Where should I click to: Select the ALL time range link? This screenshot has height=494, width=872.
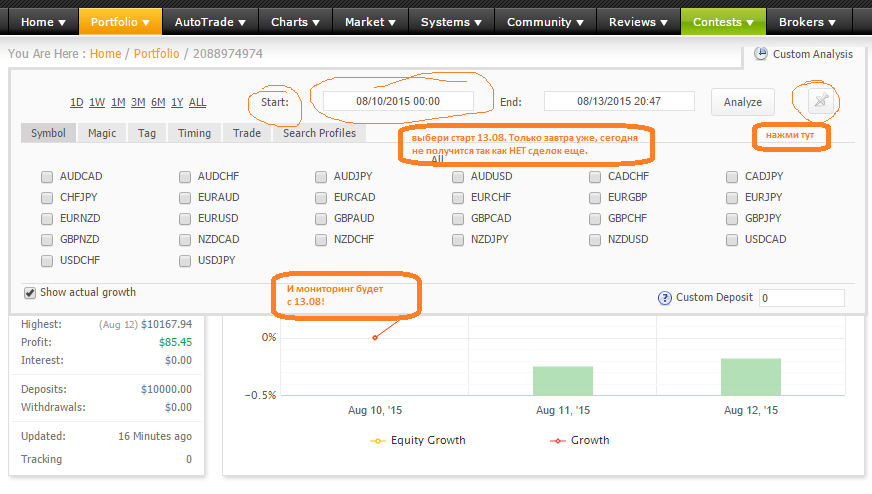click(x=197, y=102)
